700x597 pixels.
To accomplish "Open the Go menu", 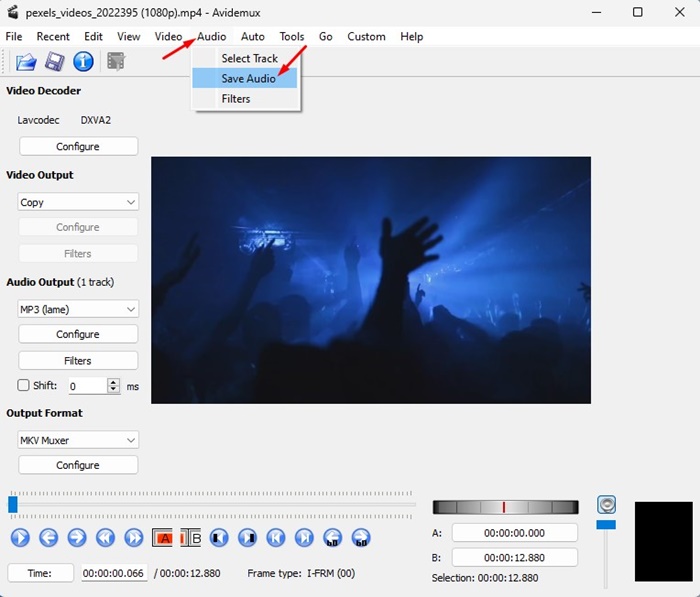I will point(325,37).
